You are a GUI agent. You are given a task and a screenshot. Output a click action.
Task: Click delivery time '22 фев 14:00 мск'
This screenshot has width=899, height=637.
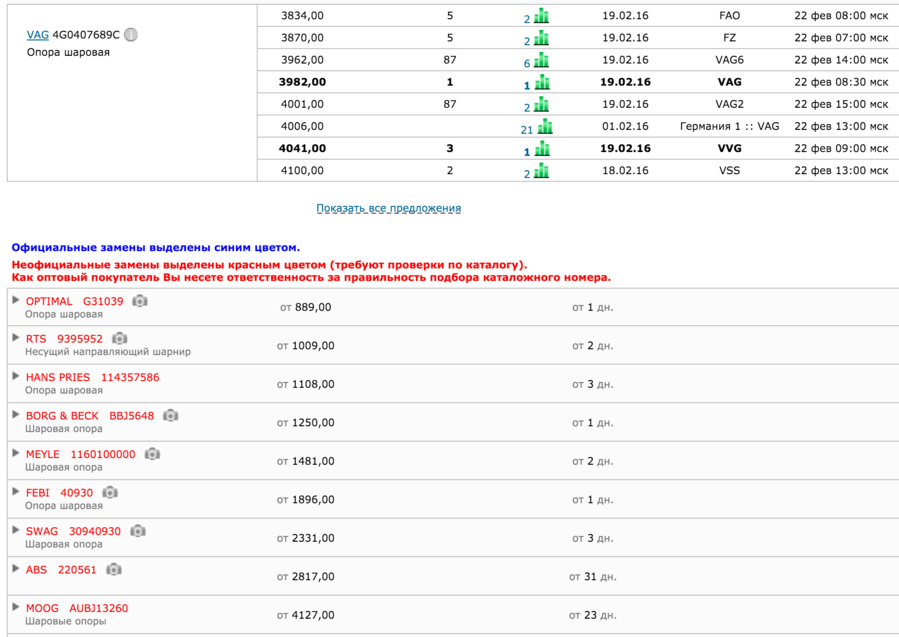(x=841, y=60)
